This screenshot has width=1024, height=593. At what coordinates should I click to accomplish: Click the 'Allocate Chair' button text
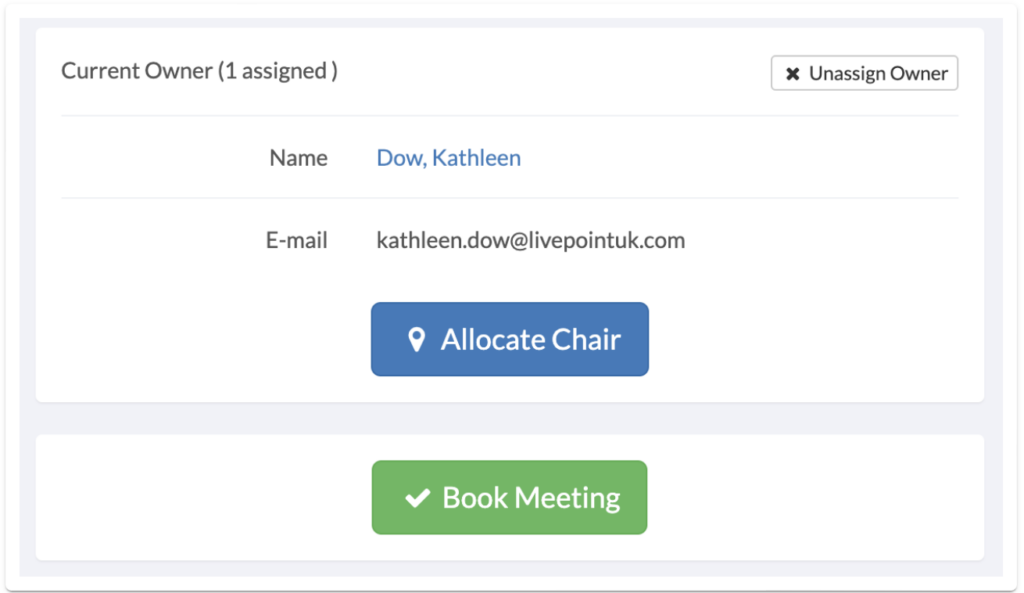(530, 340)
